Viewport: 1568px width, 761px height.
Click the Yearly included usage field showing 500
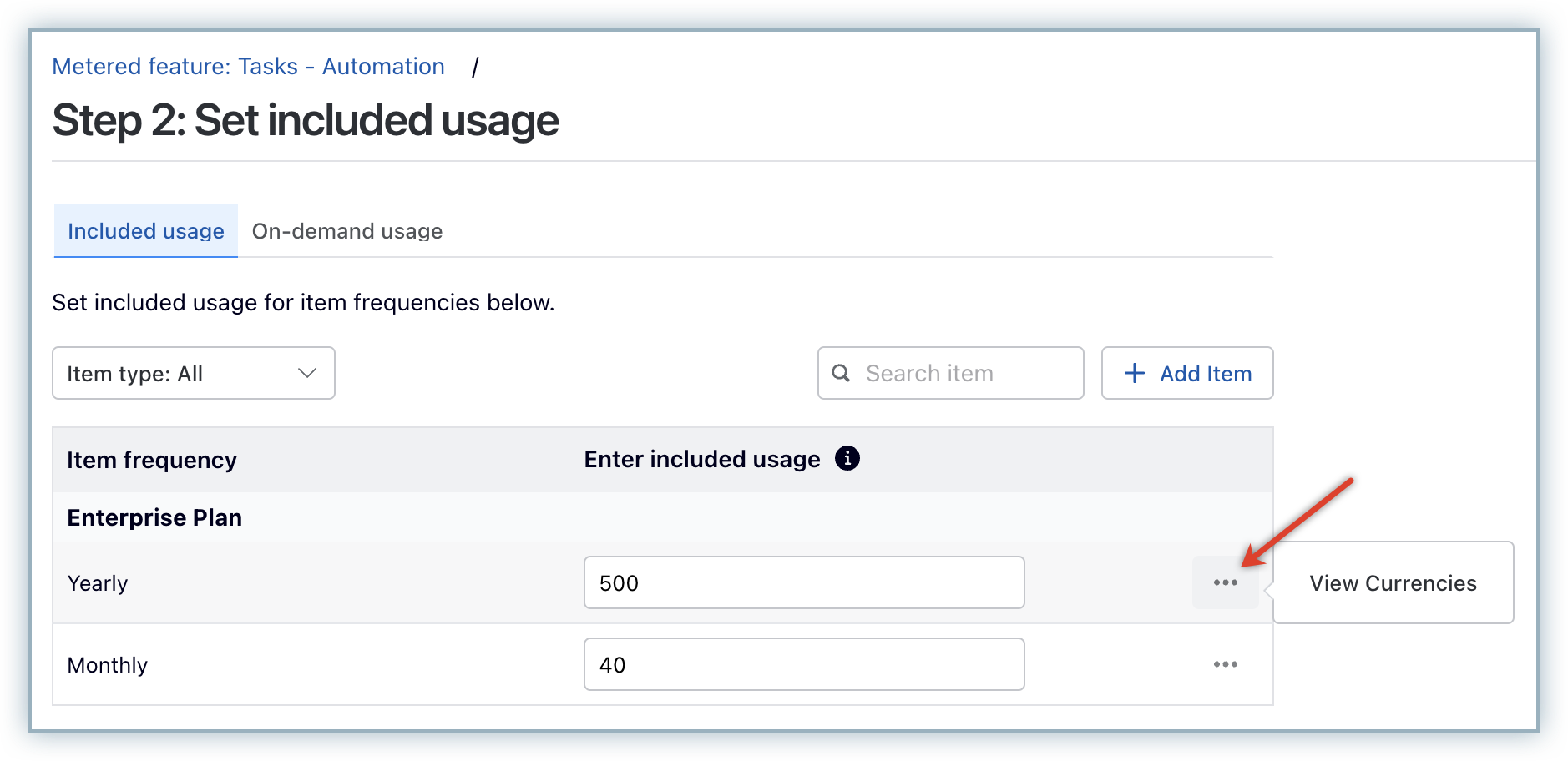(803, 582)
